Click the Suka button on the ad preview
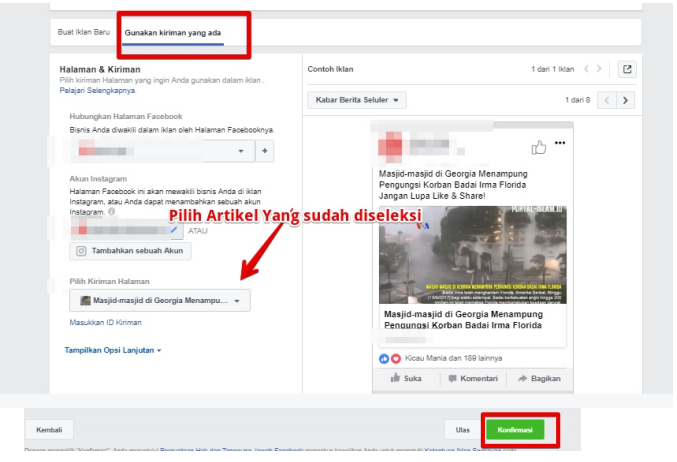Screen dimensions: 677x462 [406, 378]
